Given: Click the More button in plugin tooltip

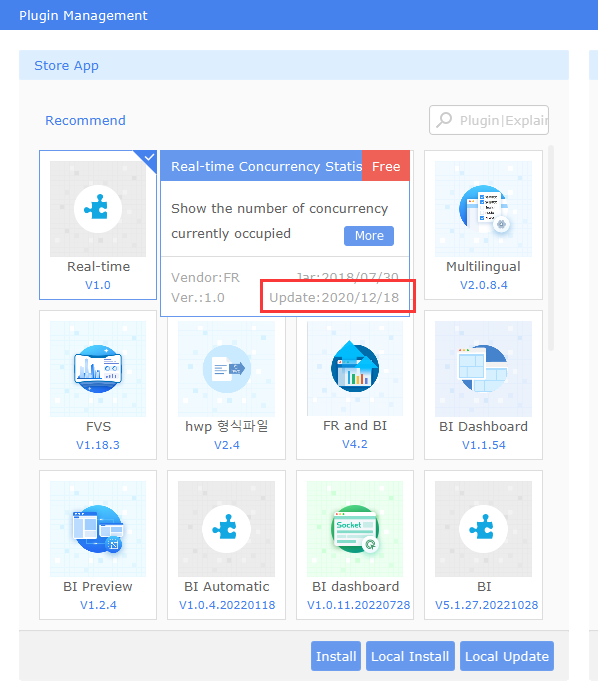Looking at the screenshot, I should pyautogui.click(x=369, y=236).
